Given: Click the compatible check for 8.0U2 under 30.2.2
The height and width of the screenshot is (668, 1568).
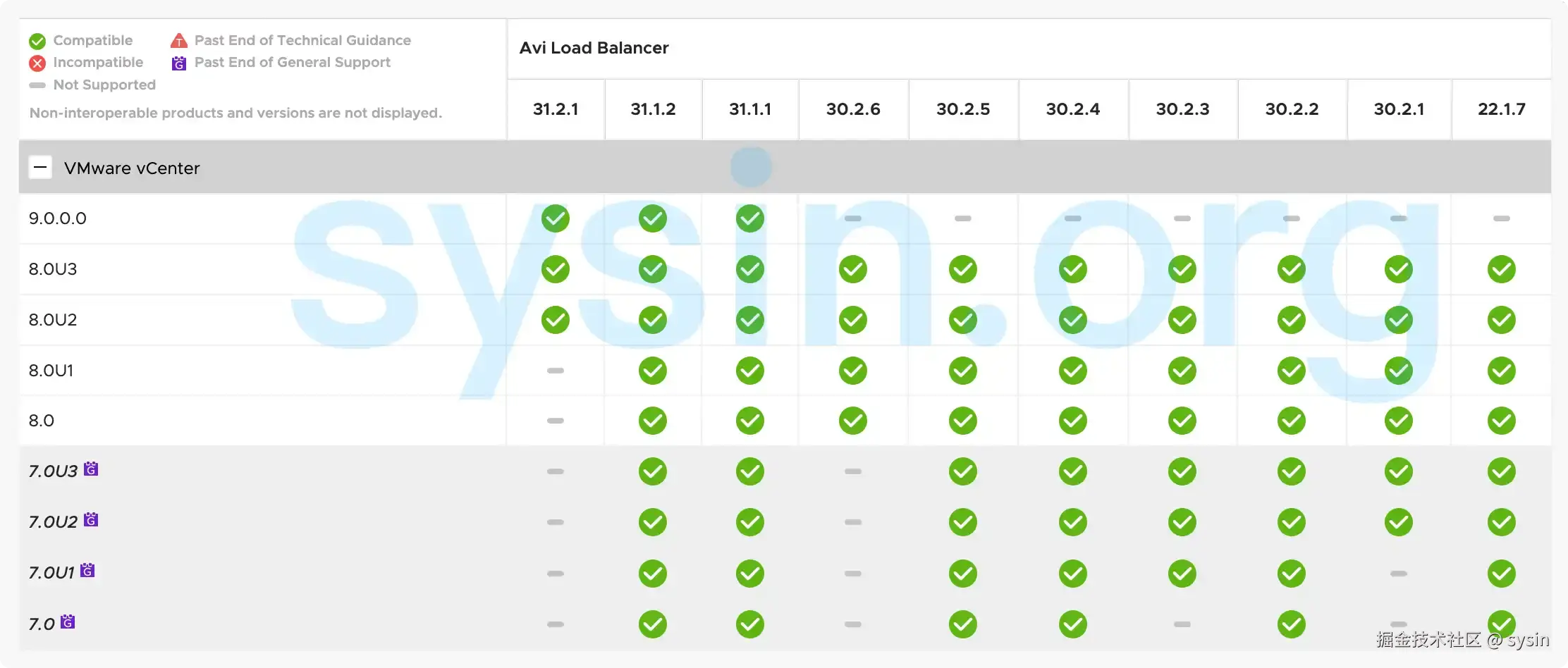Looking at the screenshot, I should tap(1292, 320).
